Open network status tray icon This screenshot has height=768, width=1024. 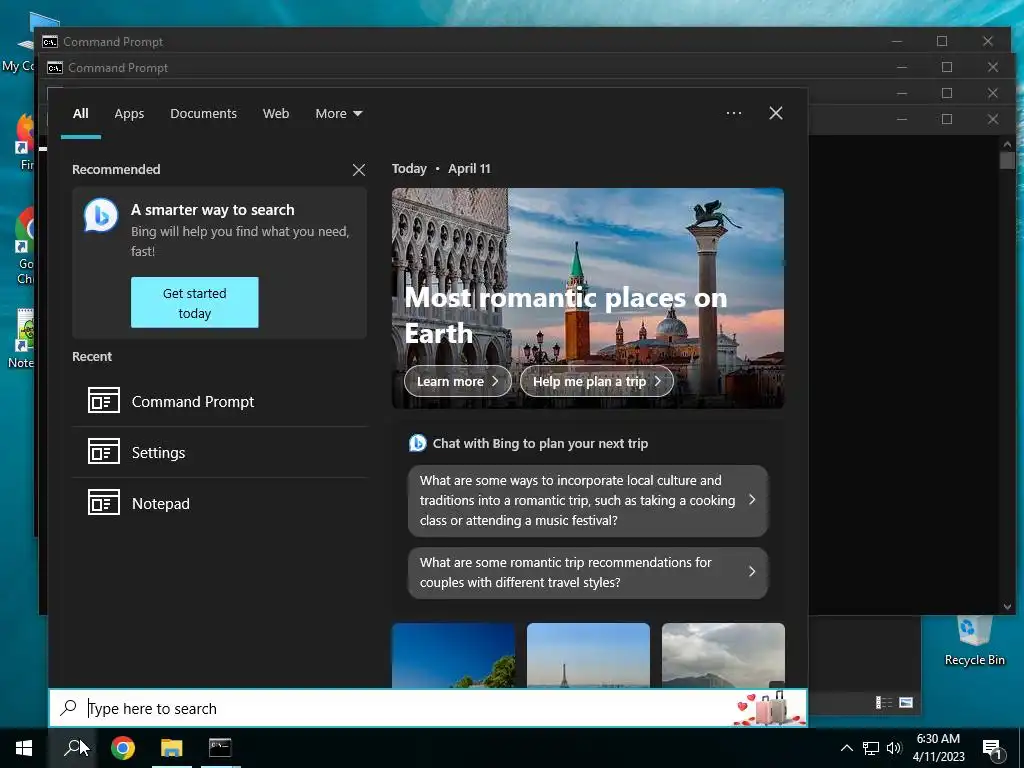tap(871, 748)
